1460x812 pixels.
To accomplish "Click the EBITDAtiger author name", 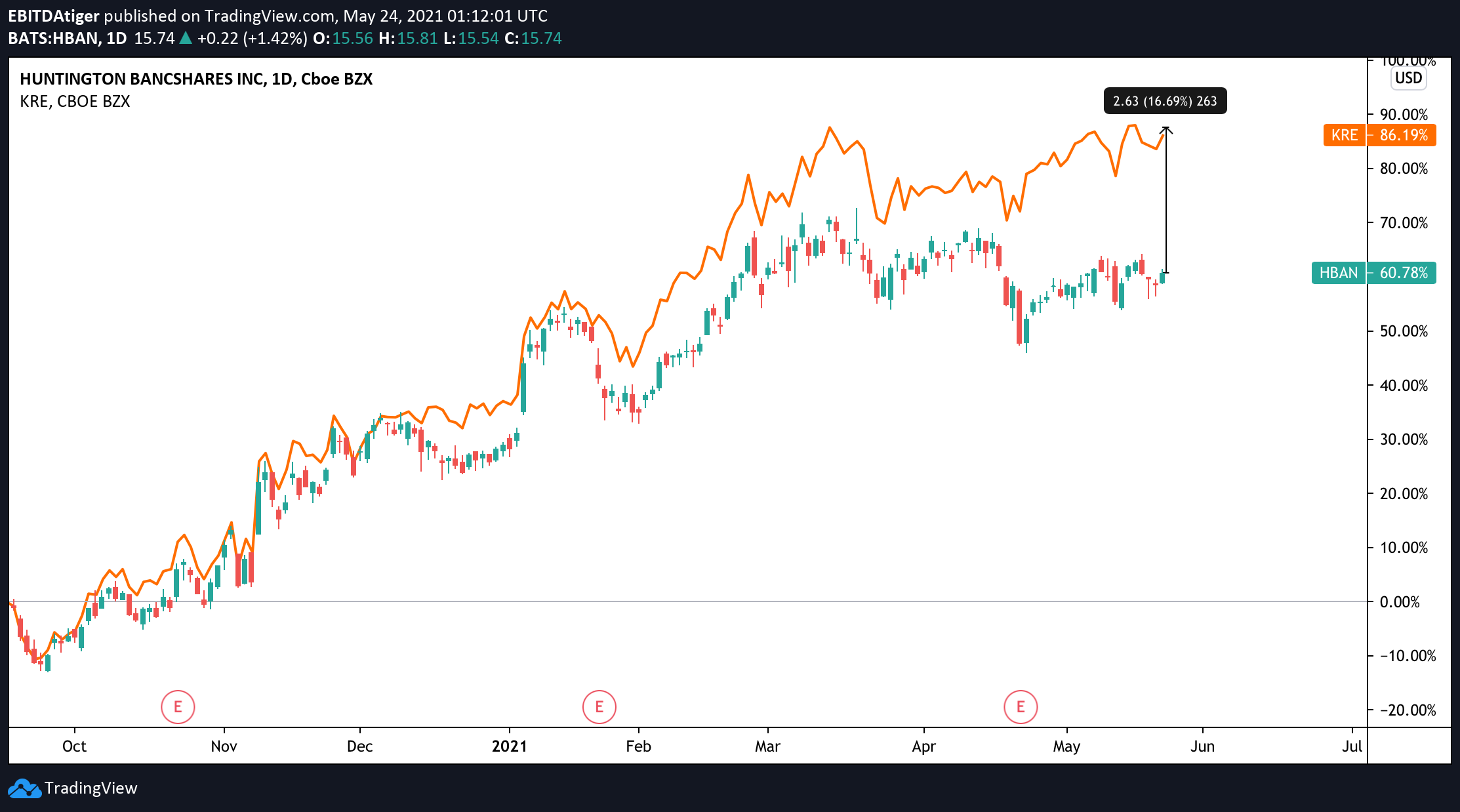I will pyautogui.click(x=54, y=16).
